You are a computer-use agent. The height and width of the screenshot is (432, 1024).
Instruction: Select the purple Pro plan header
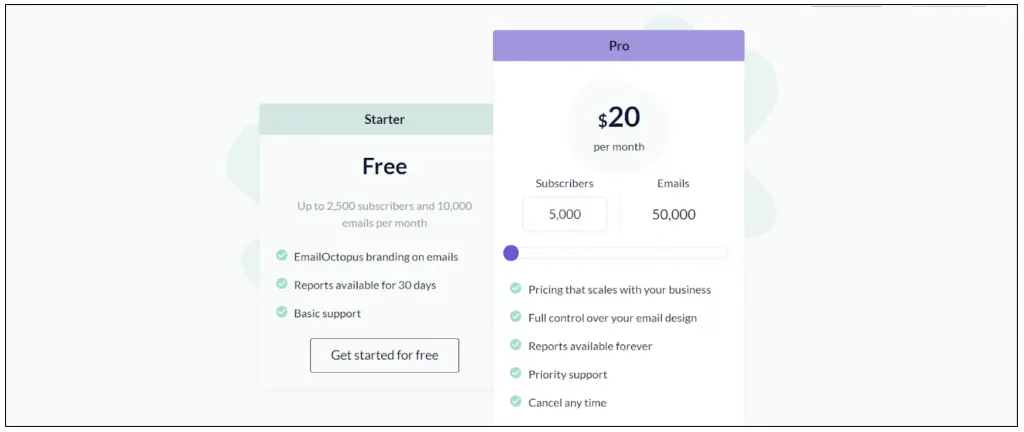click(x=618, y=46)
